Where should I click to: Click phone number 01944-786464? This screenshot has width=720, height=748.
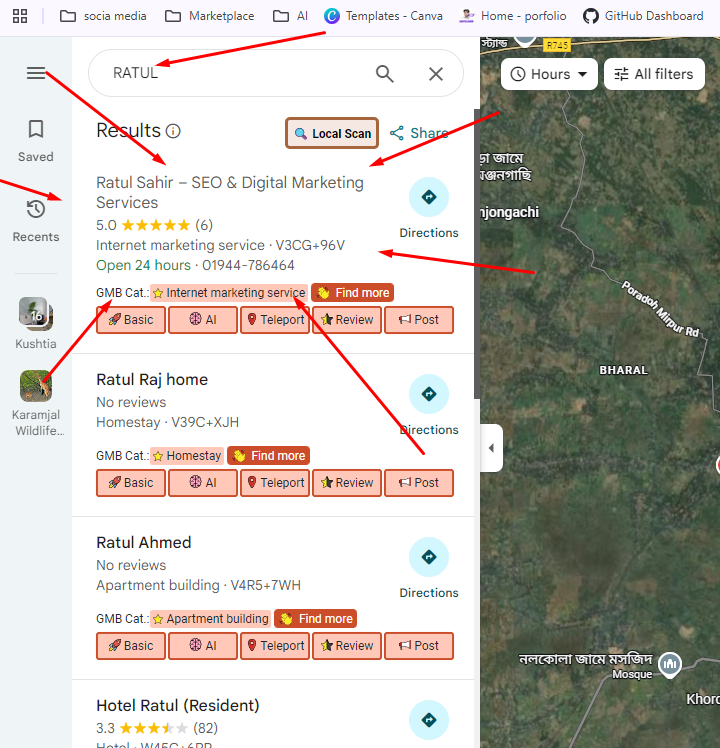(x=248, y=265)
